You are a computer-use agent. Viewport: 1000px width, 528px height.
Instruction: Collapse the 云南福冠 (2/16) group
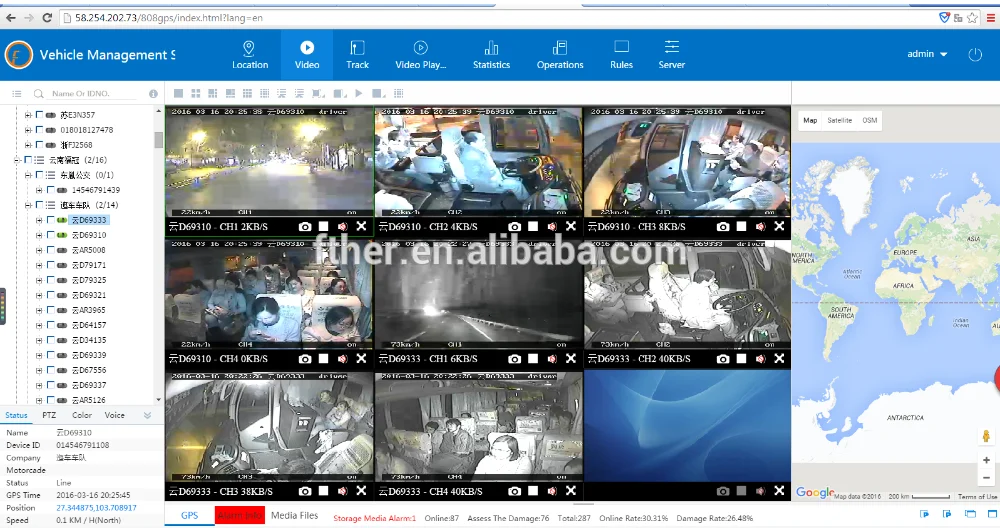17,160
